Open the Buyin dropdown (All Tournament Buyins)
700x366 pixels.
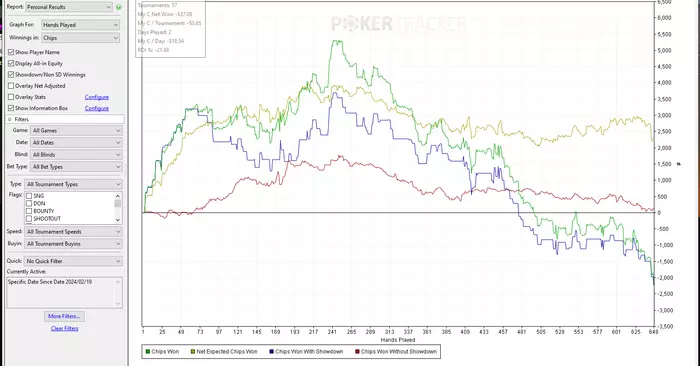click(x=73, y=244)
